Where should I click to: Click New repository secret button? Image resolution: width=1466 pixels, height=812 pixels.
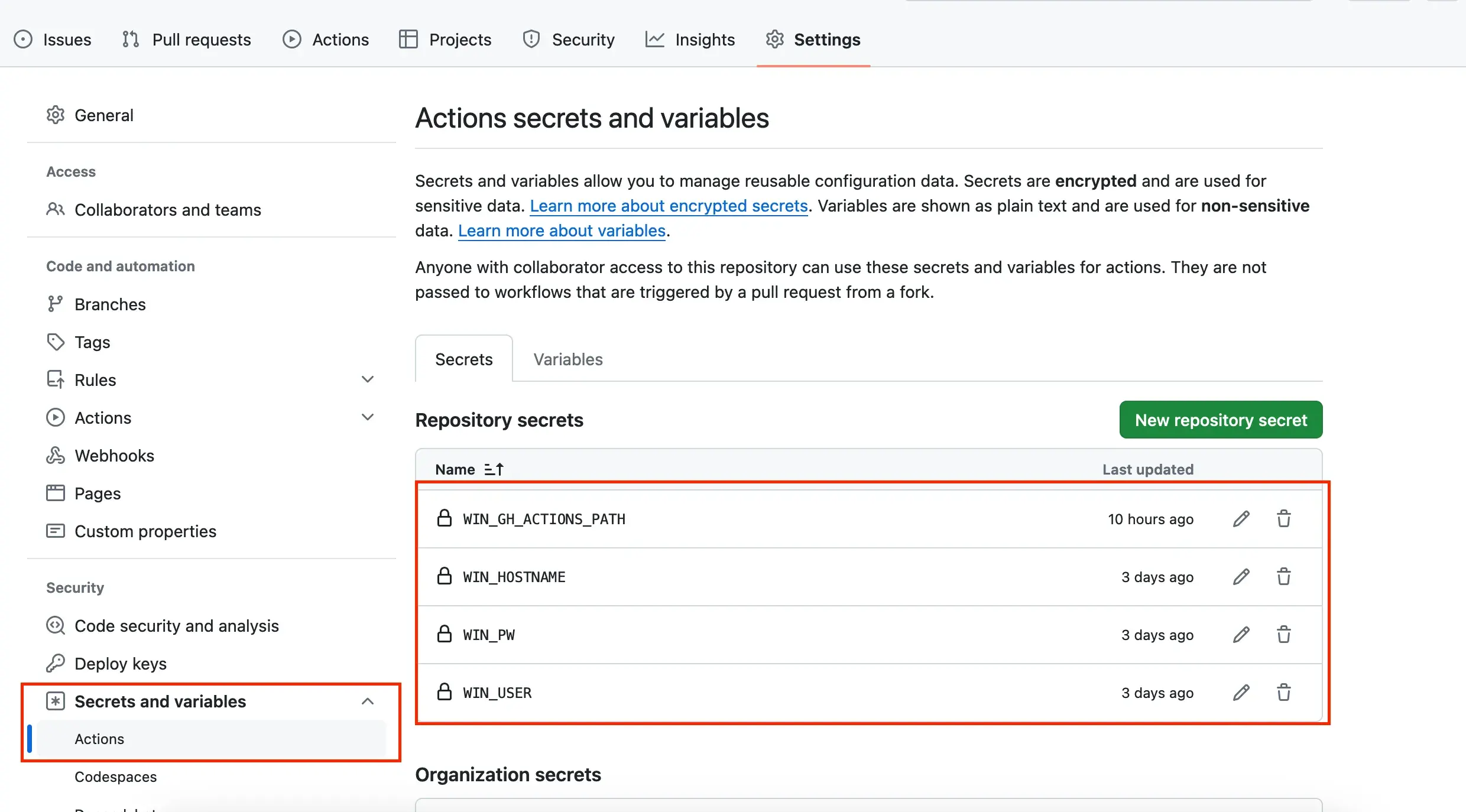pyautogui.click(x=1221, y=420)
